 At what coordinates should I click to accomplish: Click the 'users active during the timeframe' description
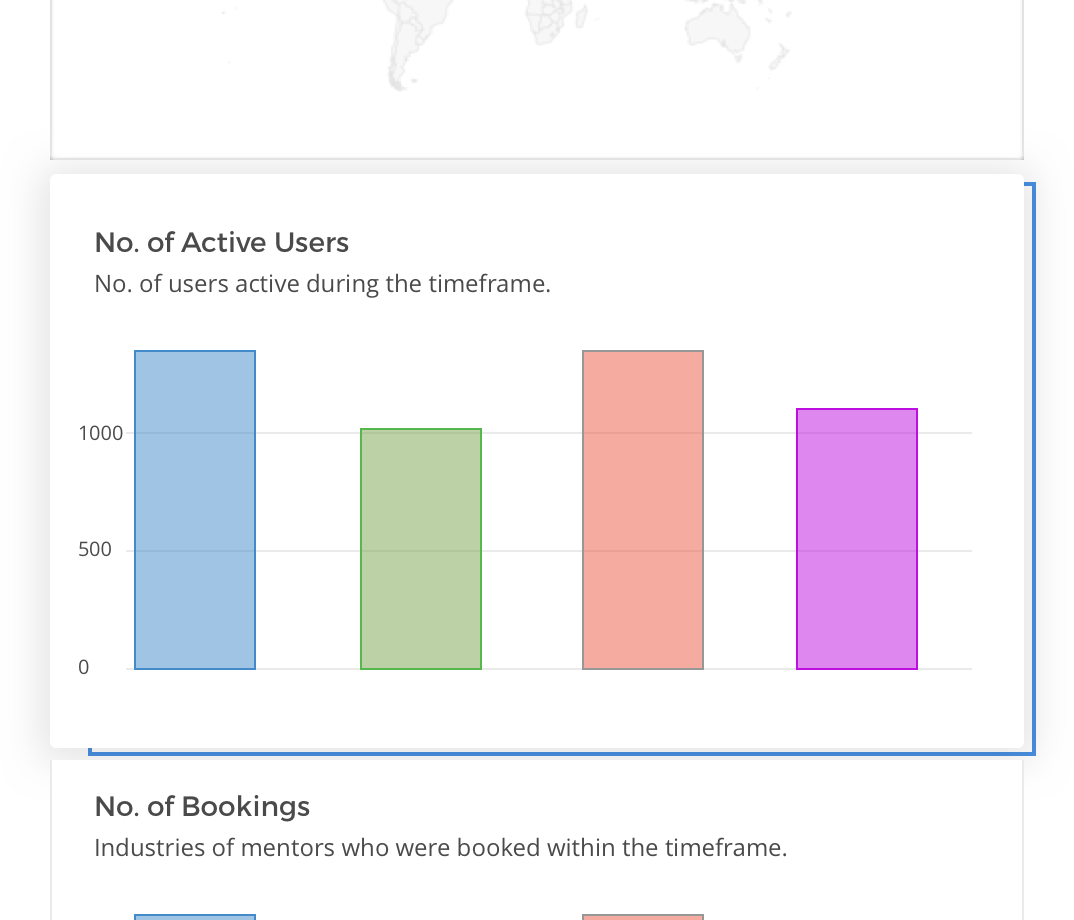[323, 284]
